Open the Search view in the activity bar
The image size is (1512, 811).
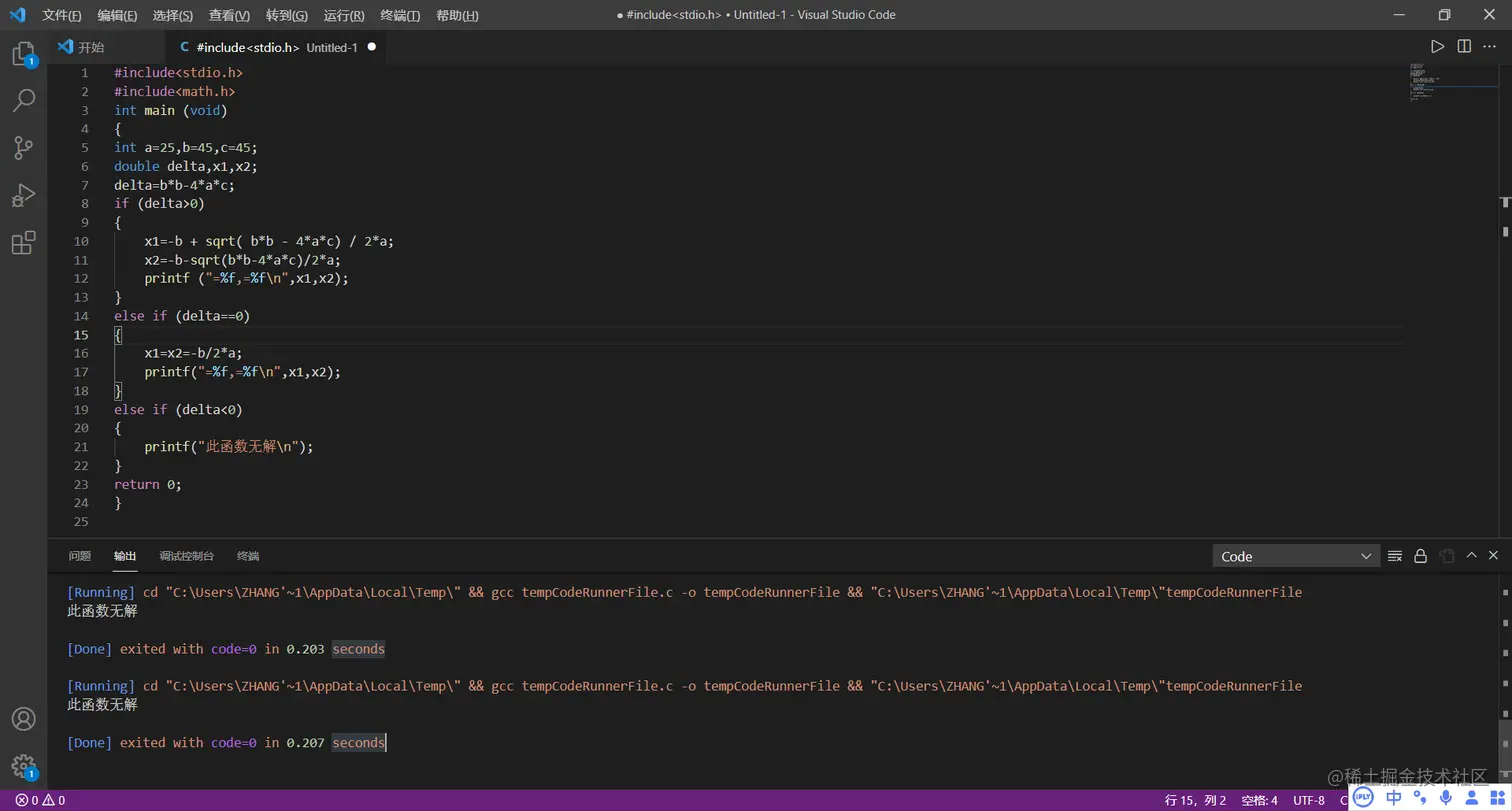[23, 100]
